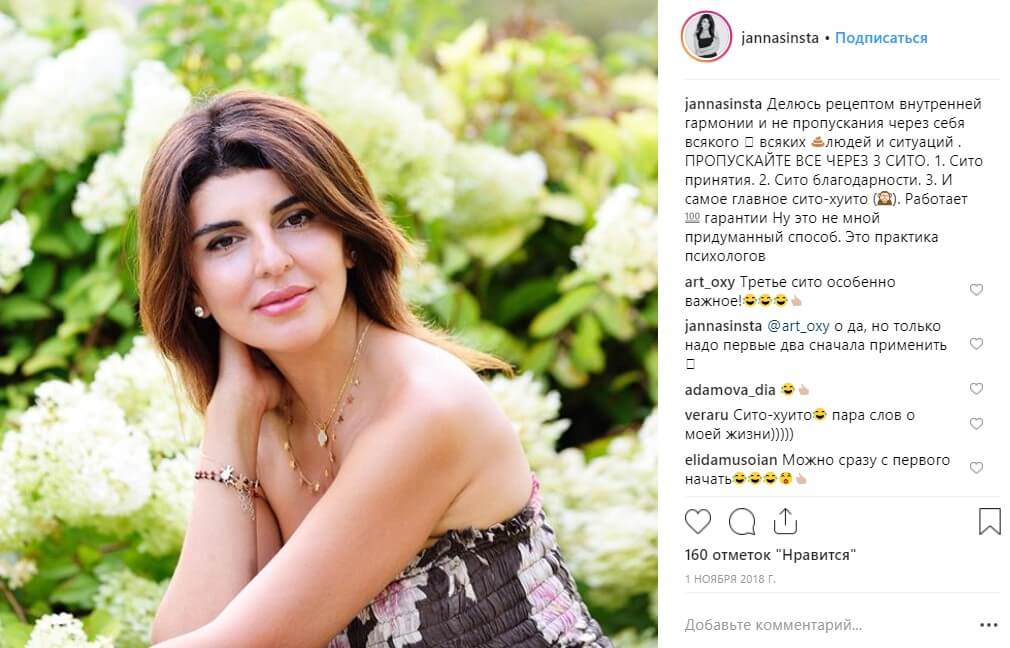1010x648 pixels.
Task: Like veraru's comment heart
Action: click(977, 424)
